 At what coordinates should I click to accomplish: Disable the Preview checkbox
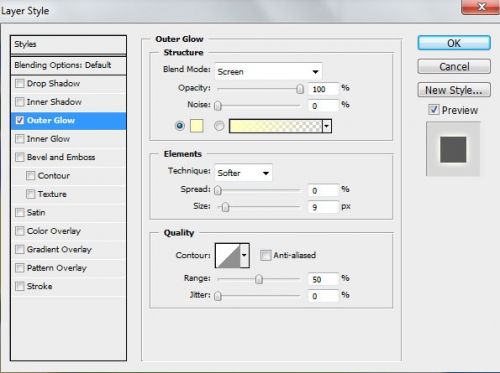[434, 110]
